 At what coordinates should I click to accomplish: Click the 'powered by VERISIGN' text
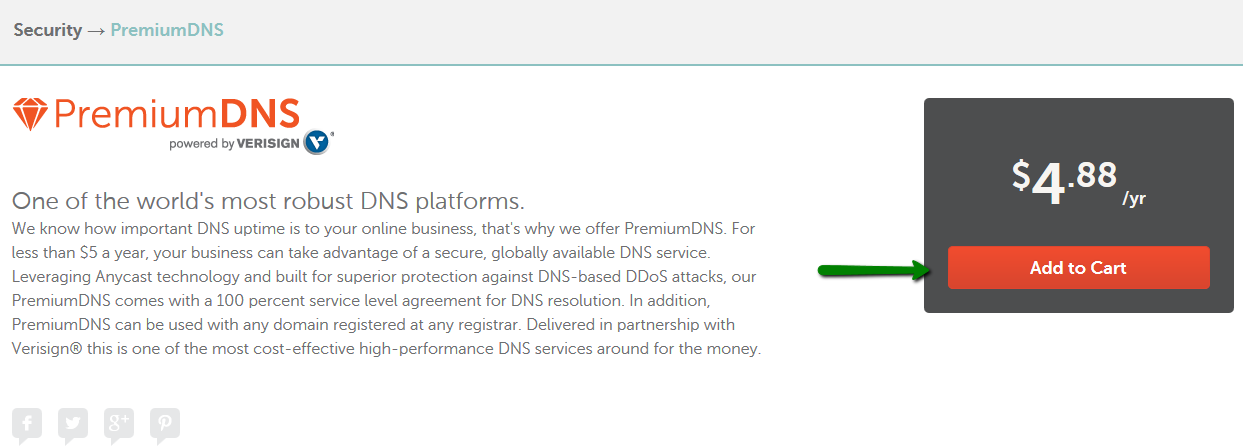(x=235, y=144)
